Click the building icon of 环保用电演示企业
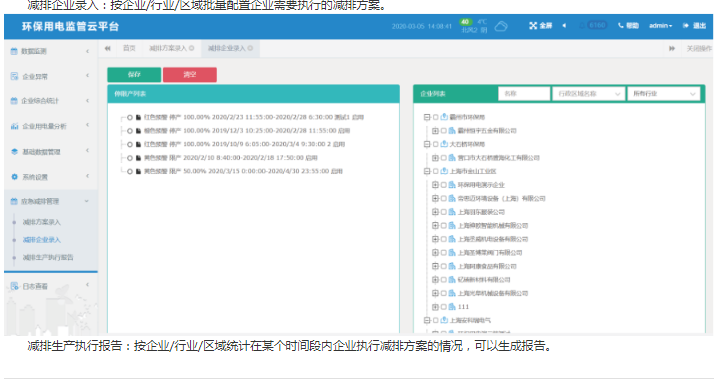714x381 pixels. click(452, 185)
